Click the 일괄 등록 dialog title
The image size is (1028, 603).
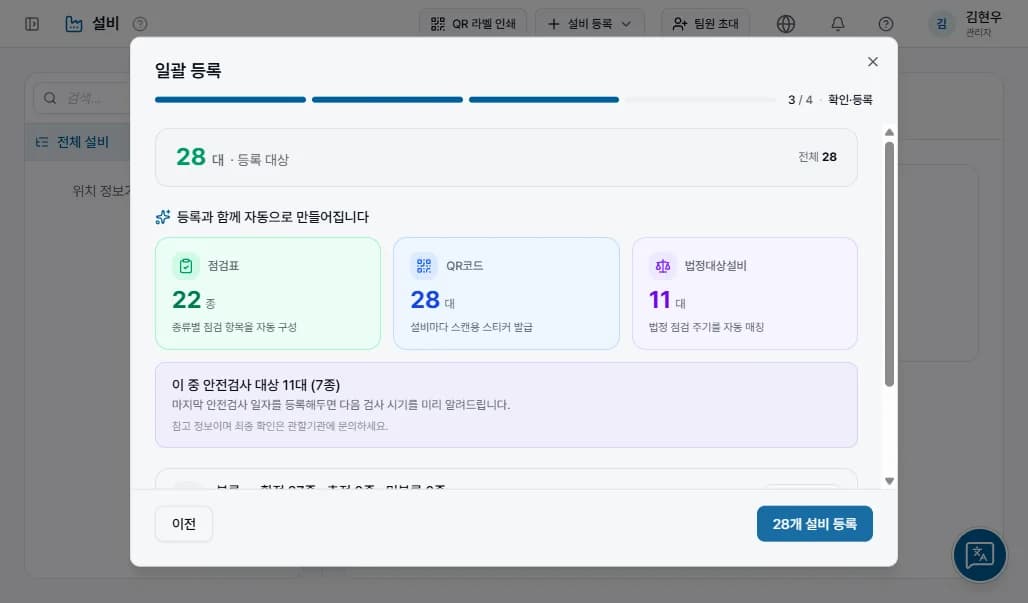pyautogui.click(x=188, y=70)
